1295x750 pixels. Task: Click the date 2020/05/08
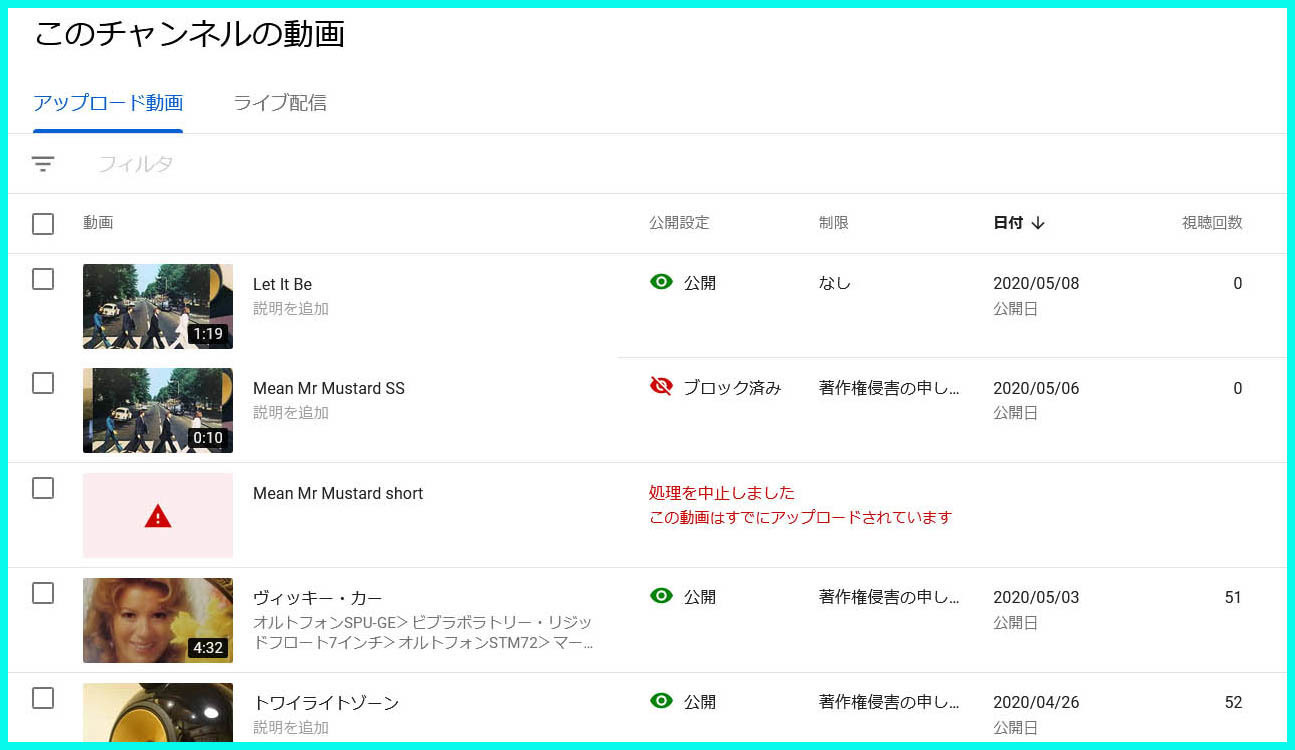tap(1036, 283)
